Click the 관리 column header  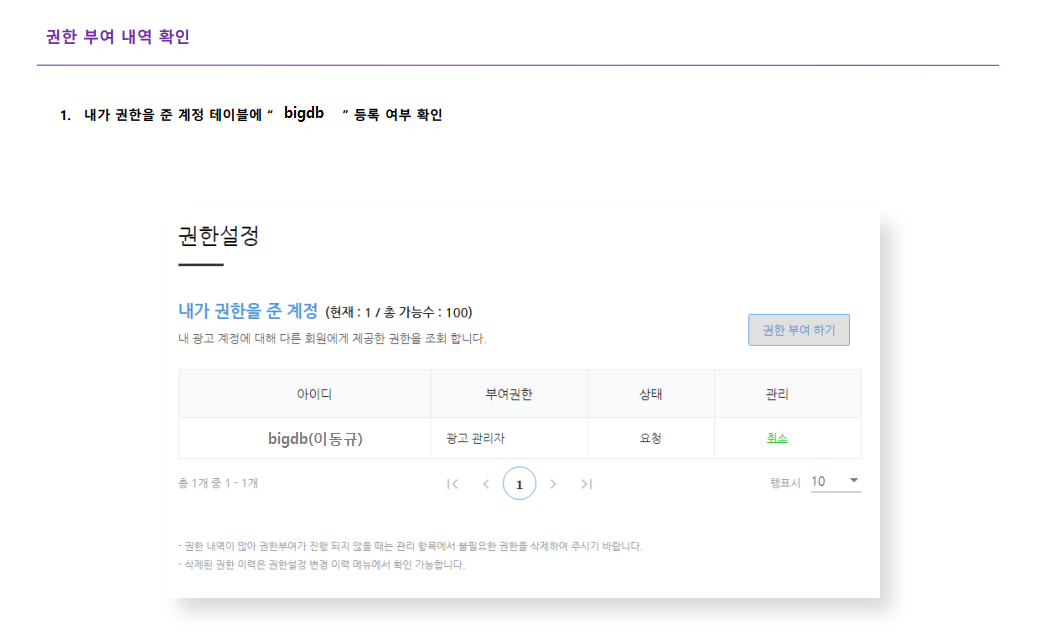click(x=777, y=394)
